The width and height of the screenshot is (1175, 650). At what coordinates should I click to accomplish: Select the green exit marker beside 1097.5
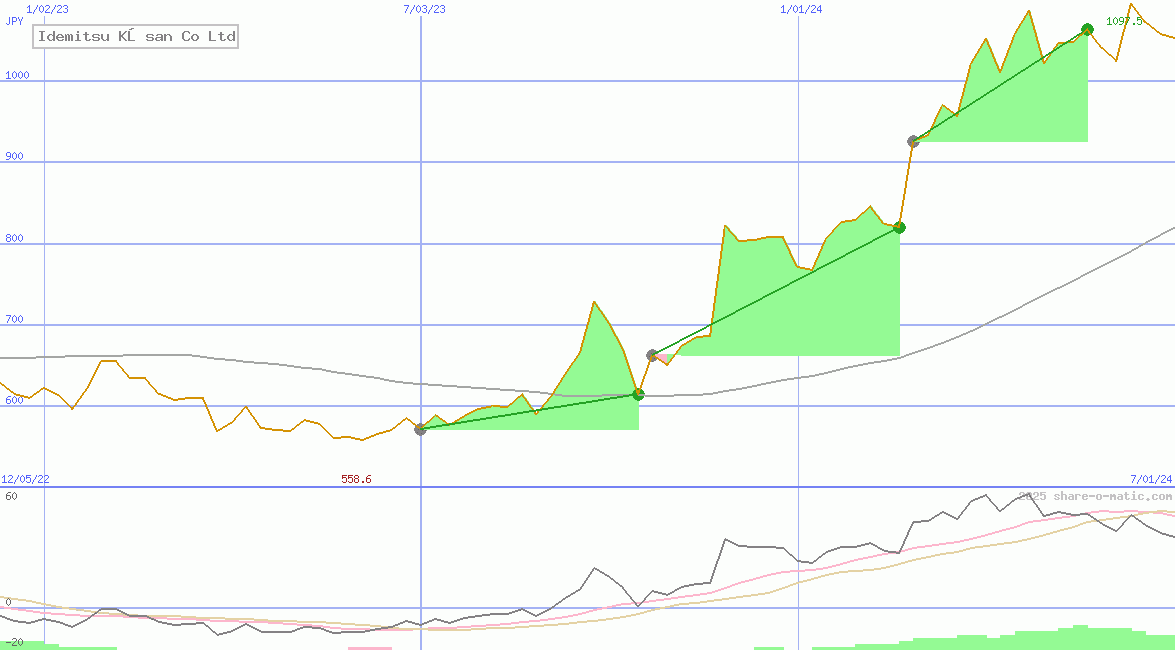(x=1087, y=29)
